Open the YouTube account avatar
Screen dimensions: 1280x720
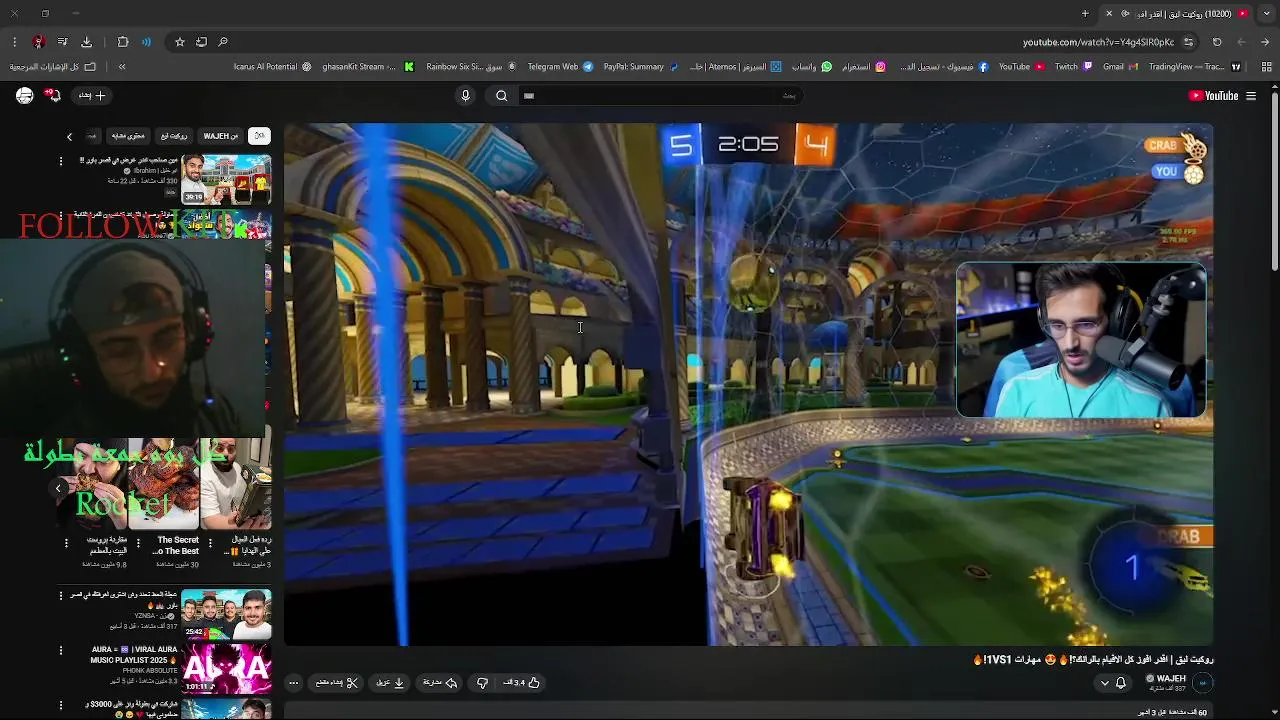25,96
